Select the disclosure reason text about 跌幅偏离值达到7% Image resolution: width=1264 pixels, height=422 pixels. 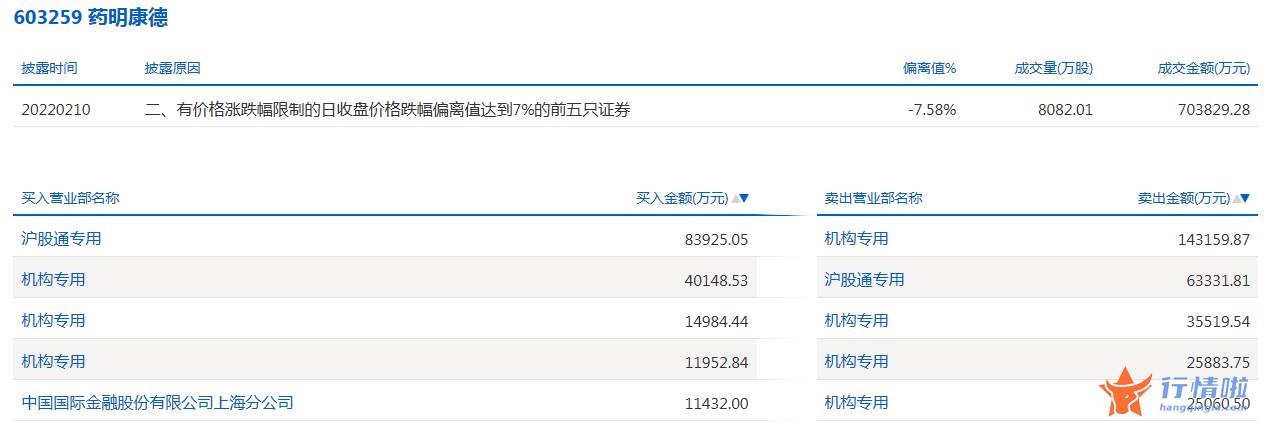click(388, 110)
